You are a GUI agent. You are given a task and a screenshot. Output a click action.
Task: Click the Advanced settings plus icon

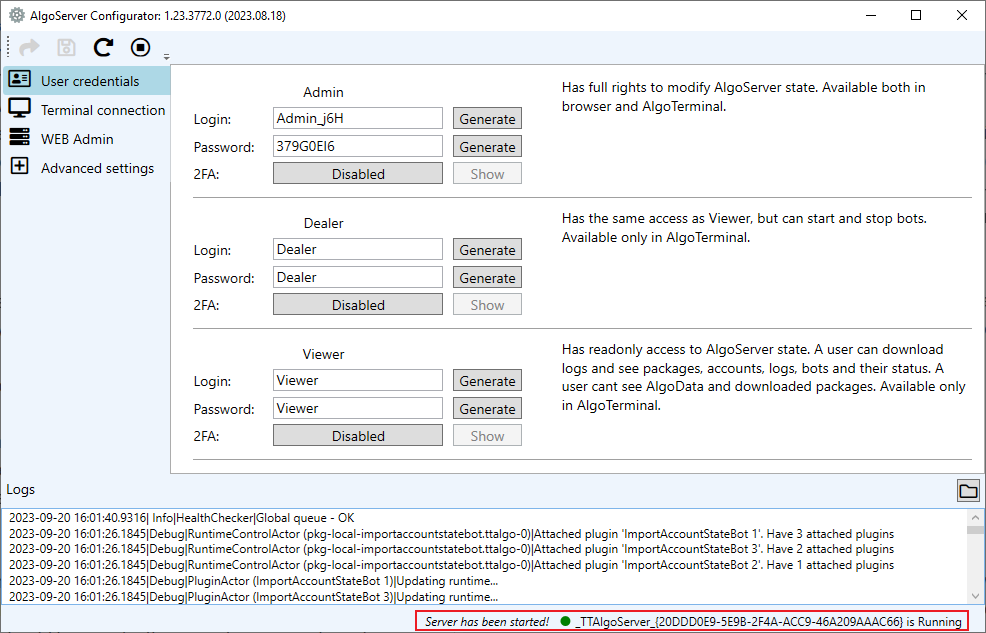tap(19, 166)
